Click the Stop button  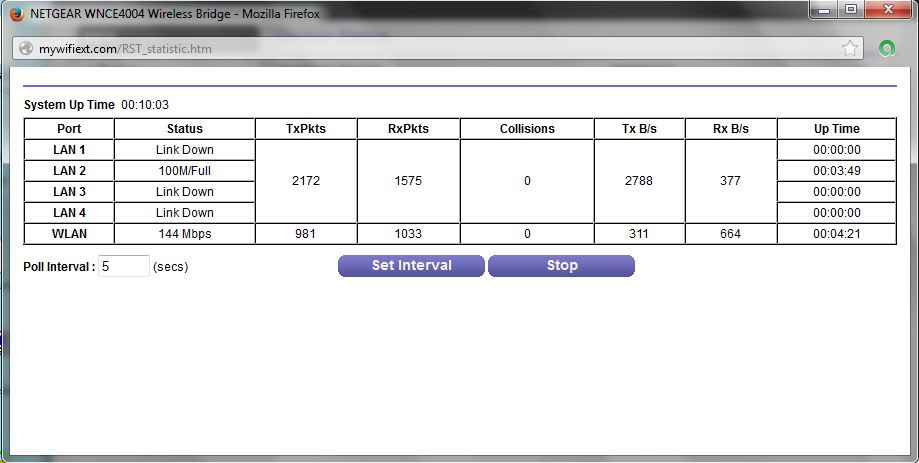point(561,265)
